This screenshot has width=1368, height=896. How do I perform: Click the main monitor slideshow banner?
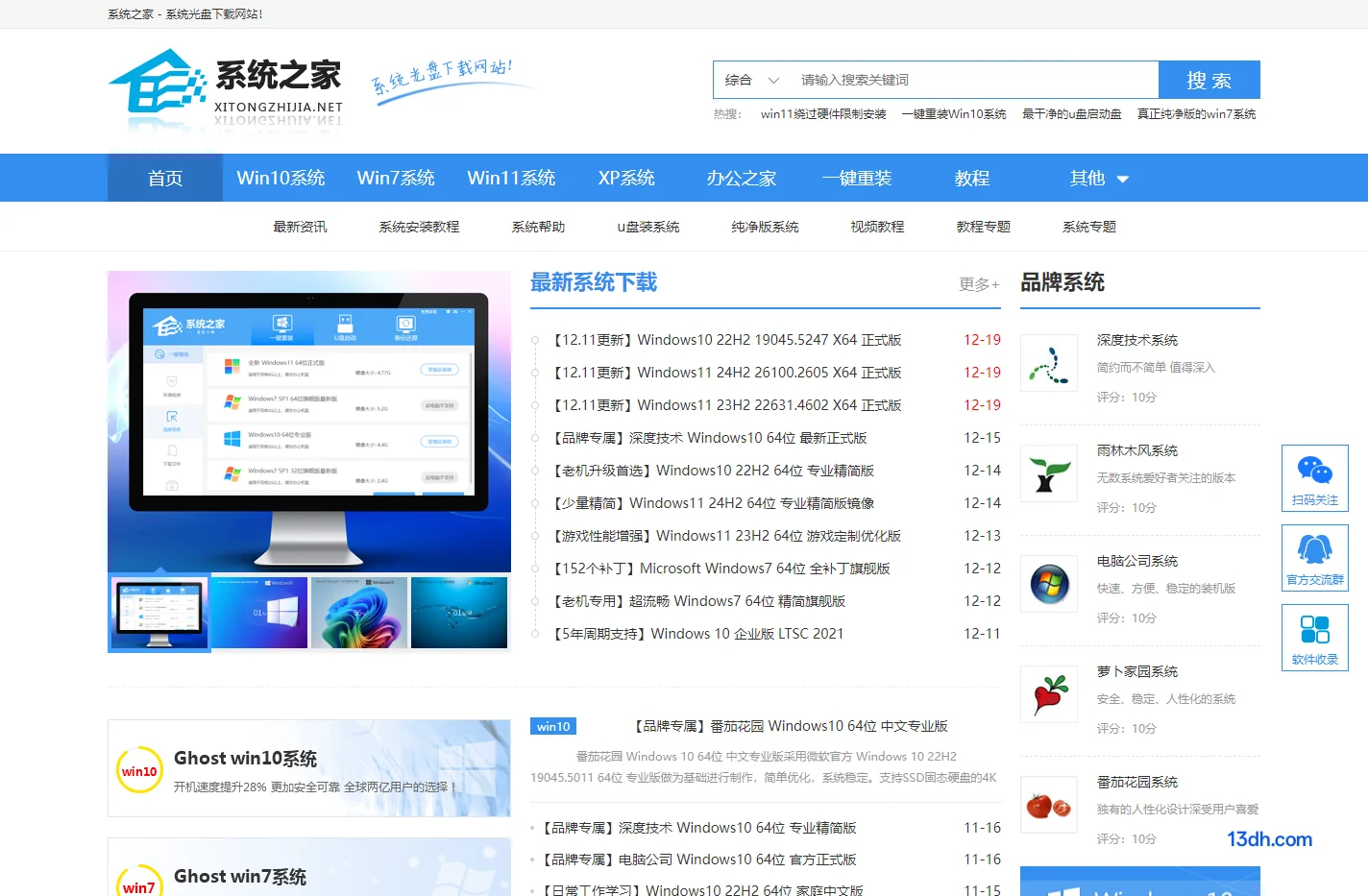point(309,422)
